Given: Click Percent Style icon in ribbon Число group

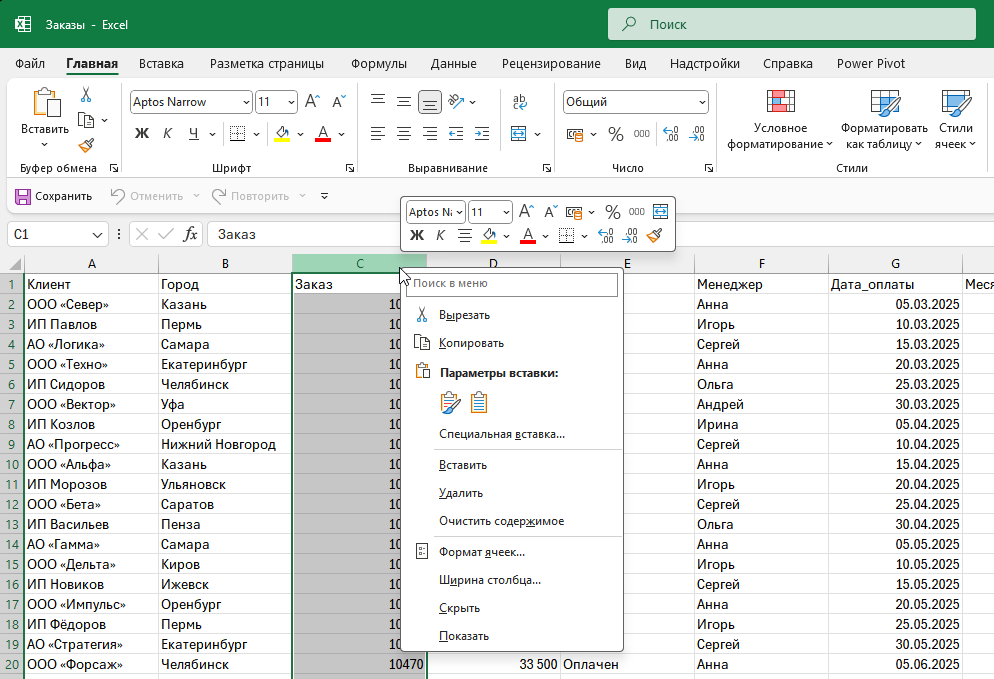Looking at the screenshot, I should click(x=615, y=134).
